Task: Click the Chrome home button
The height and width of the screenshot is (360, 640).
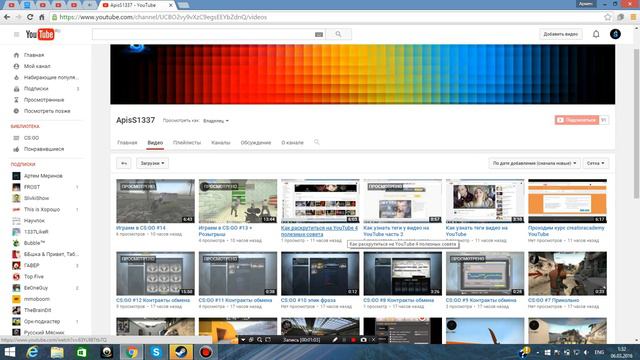Action: tap(42, 17)
